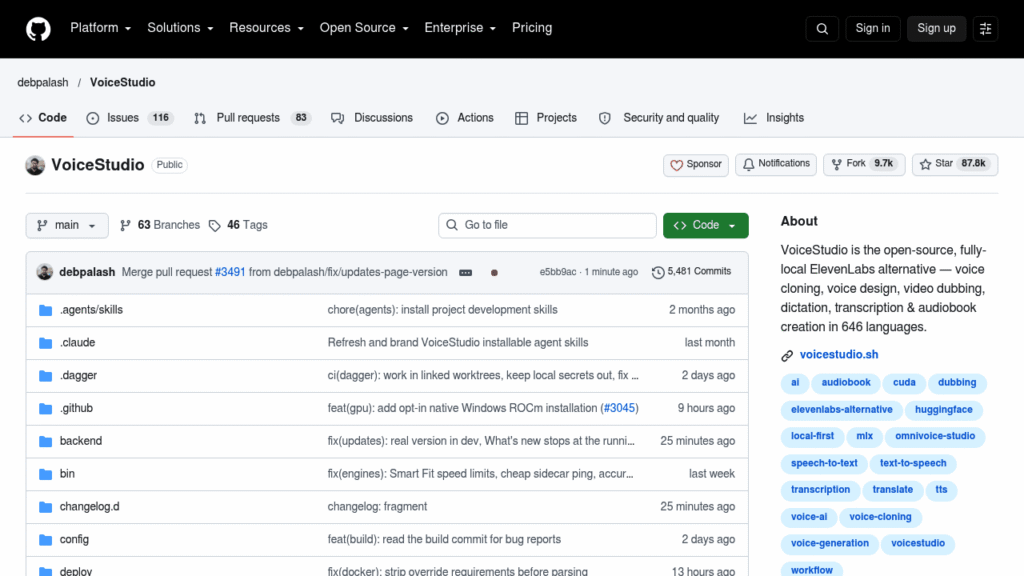The height and width of the screenshot is (576, 1024).
Task: Select the huggingface topic tag
Action: 943,410
